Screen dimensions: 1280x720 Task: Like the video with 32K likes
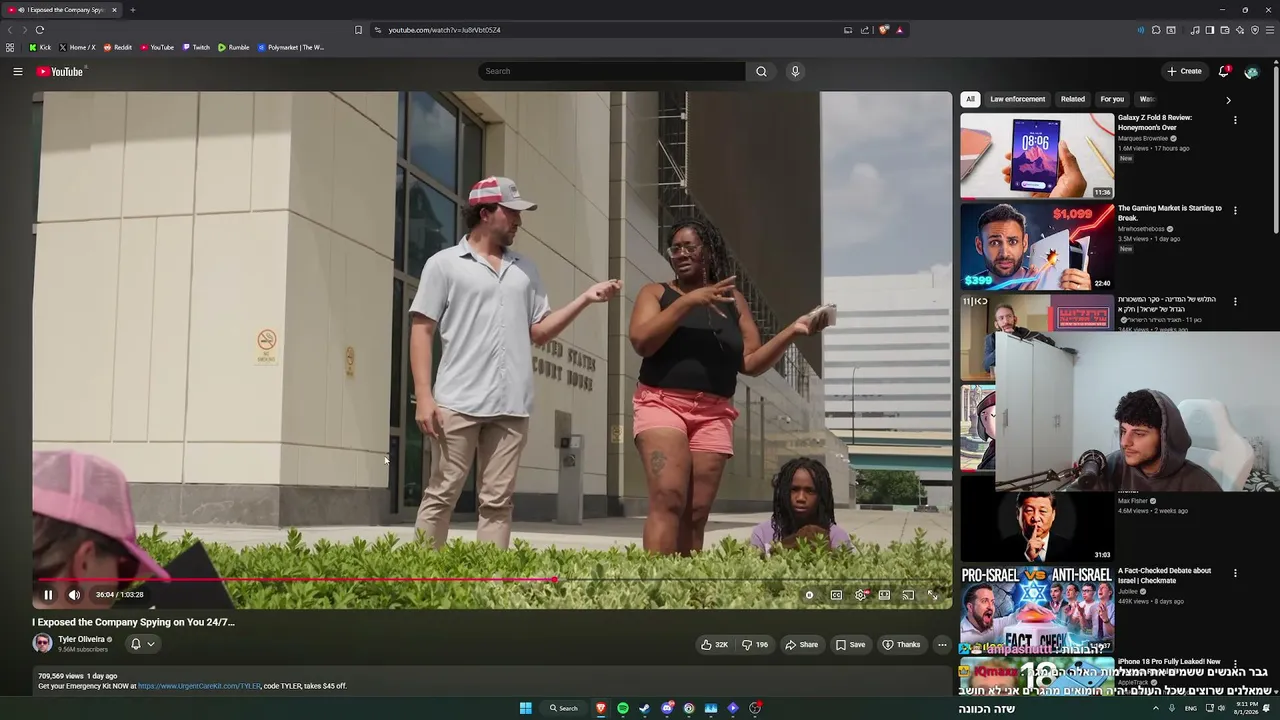714,645
